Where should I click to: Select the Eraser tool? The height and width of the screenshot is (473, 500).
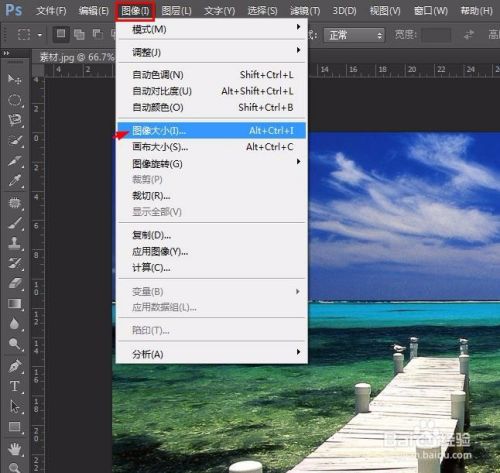pyautogui.click(x=14, y=284)
